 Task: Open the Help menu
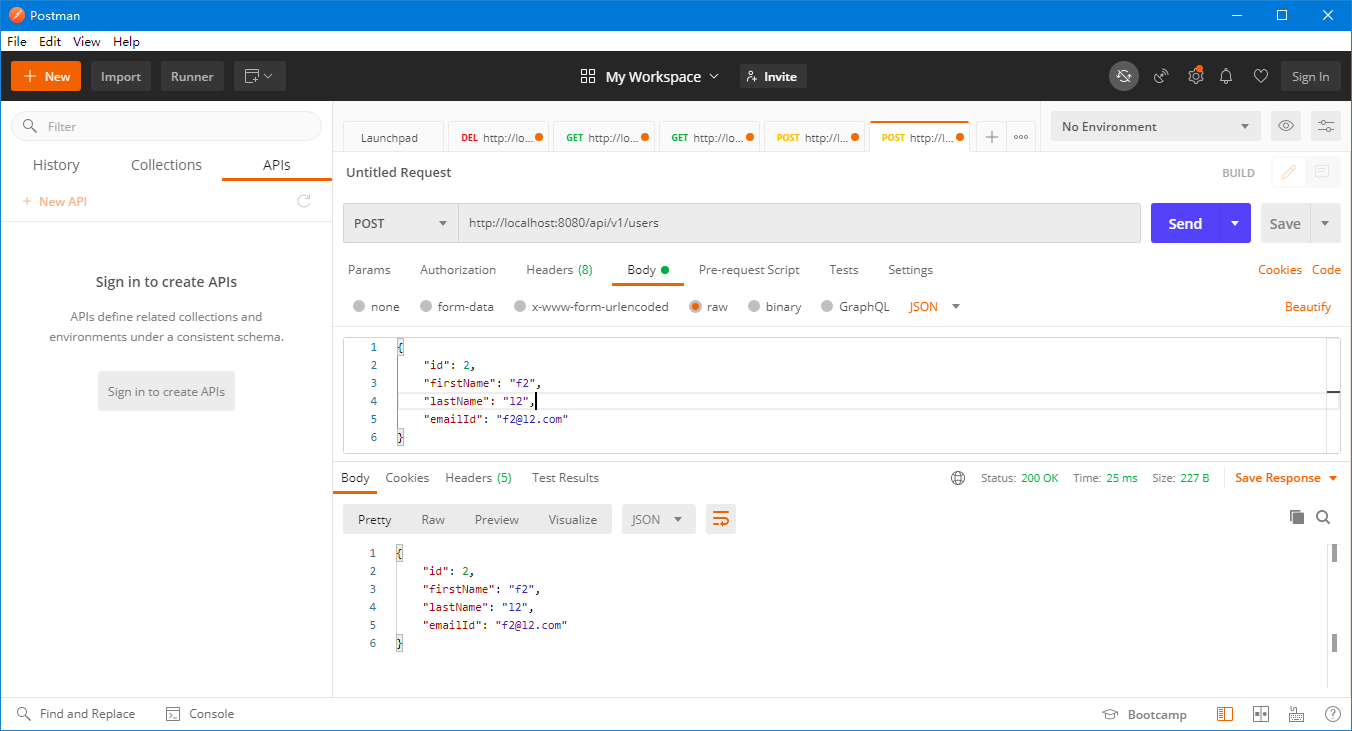tap(126, 42)
